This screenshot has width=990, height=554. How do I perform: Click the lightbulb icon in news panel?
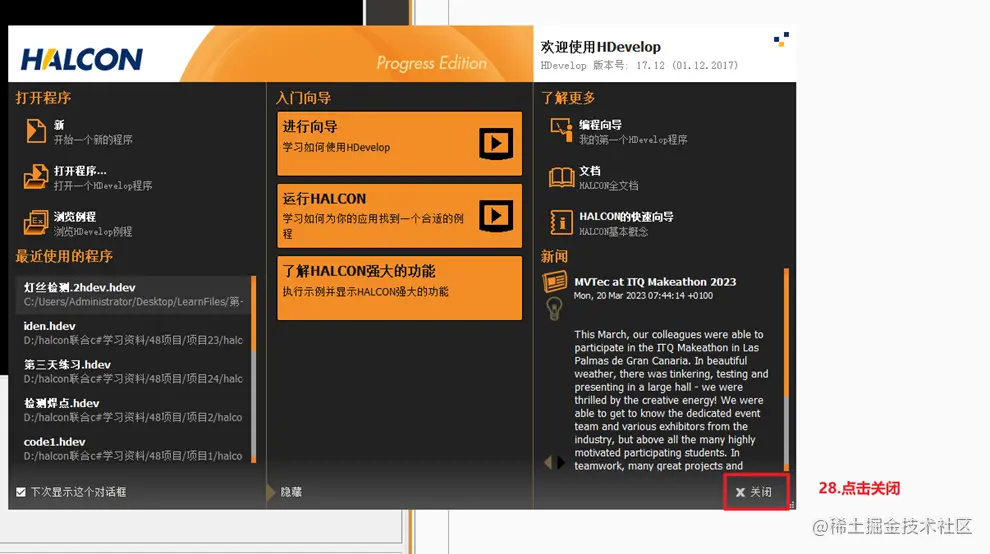click(554, 308)
